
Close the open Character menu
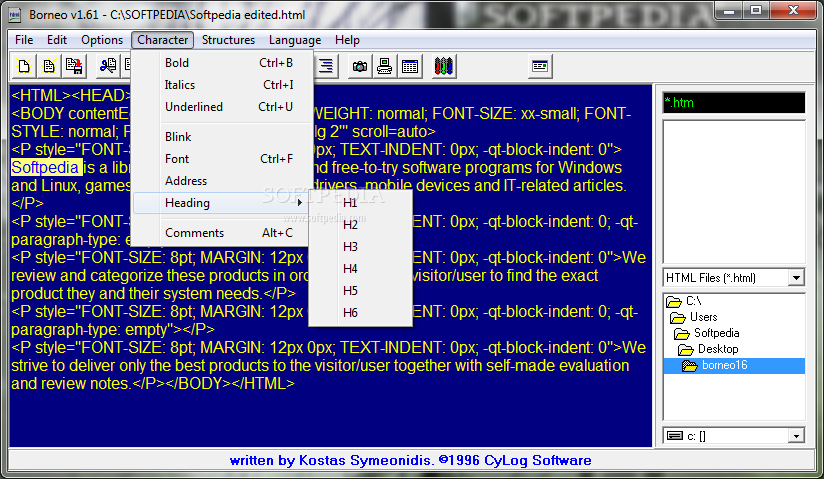tap(162, 40)
